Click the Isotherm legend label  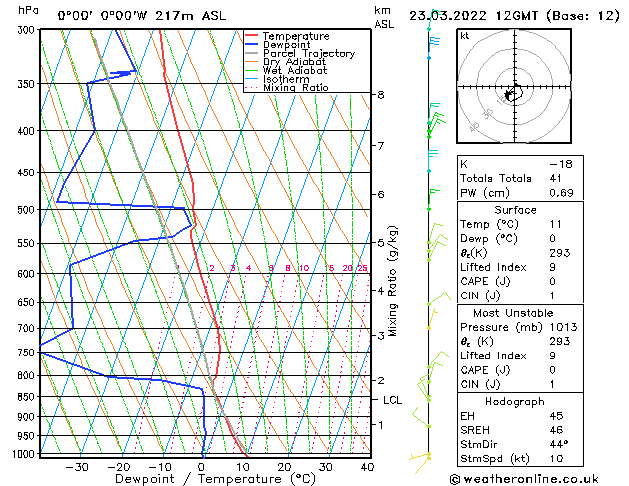[x=286, y=79]
